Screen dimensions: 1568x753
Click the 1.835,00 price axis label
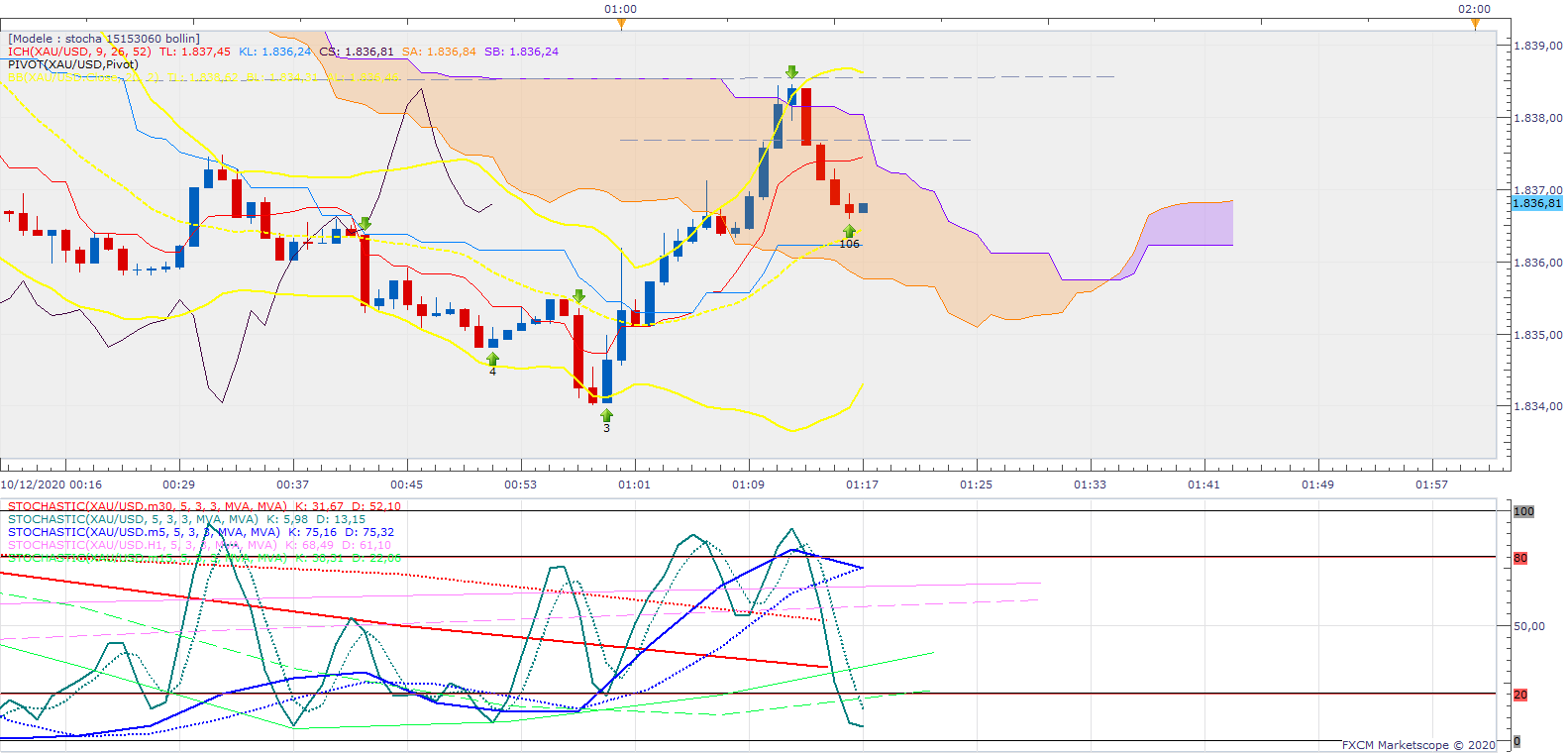1538,335
